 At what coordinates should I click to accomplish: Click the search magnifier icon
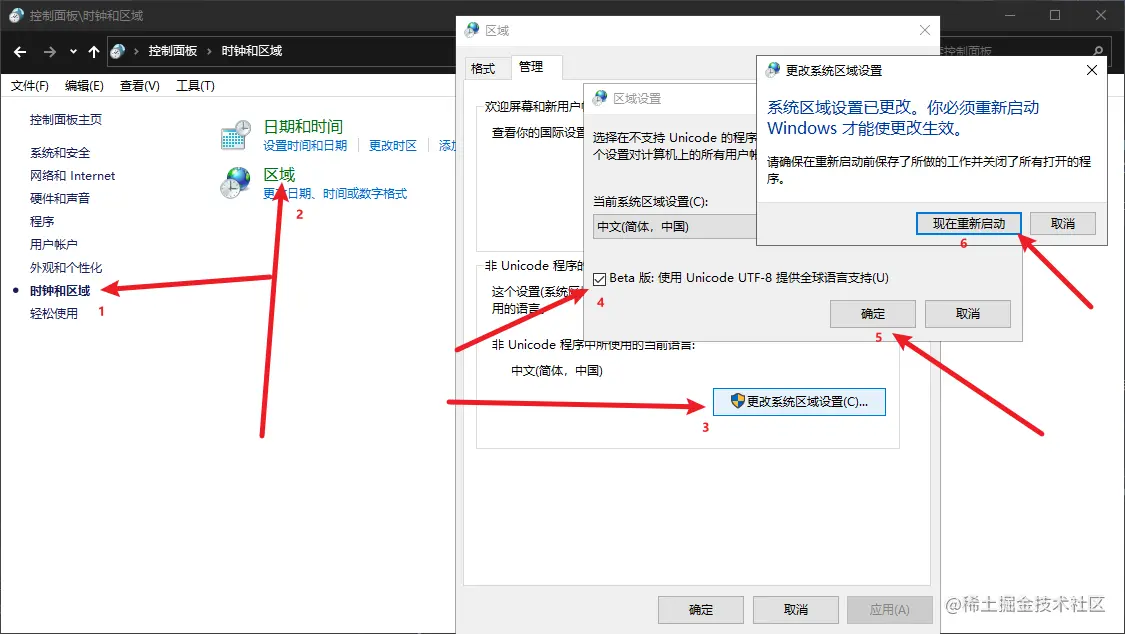[1098, 50]
